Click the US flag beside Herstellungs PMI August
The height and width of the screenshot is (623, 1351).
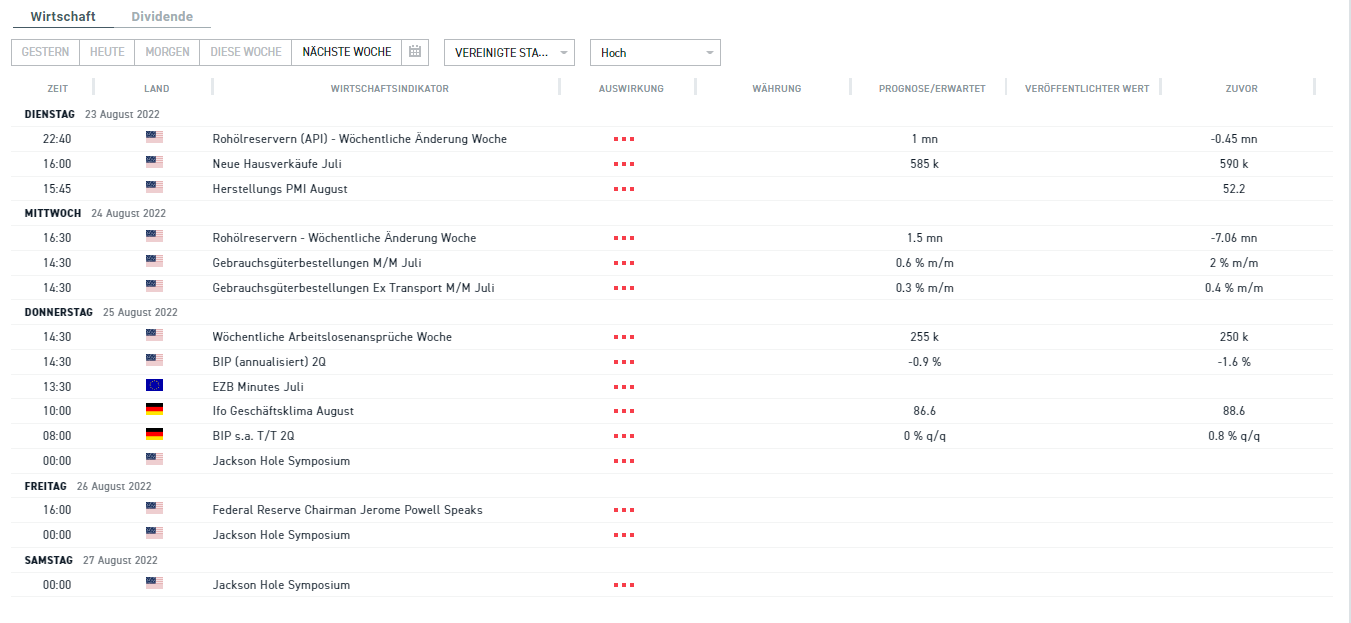tap(154, 187)
